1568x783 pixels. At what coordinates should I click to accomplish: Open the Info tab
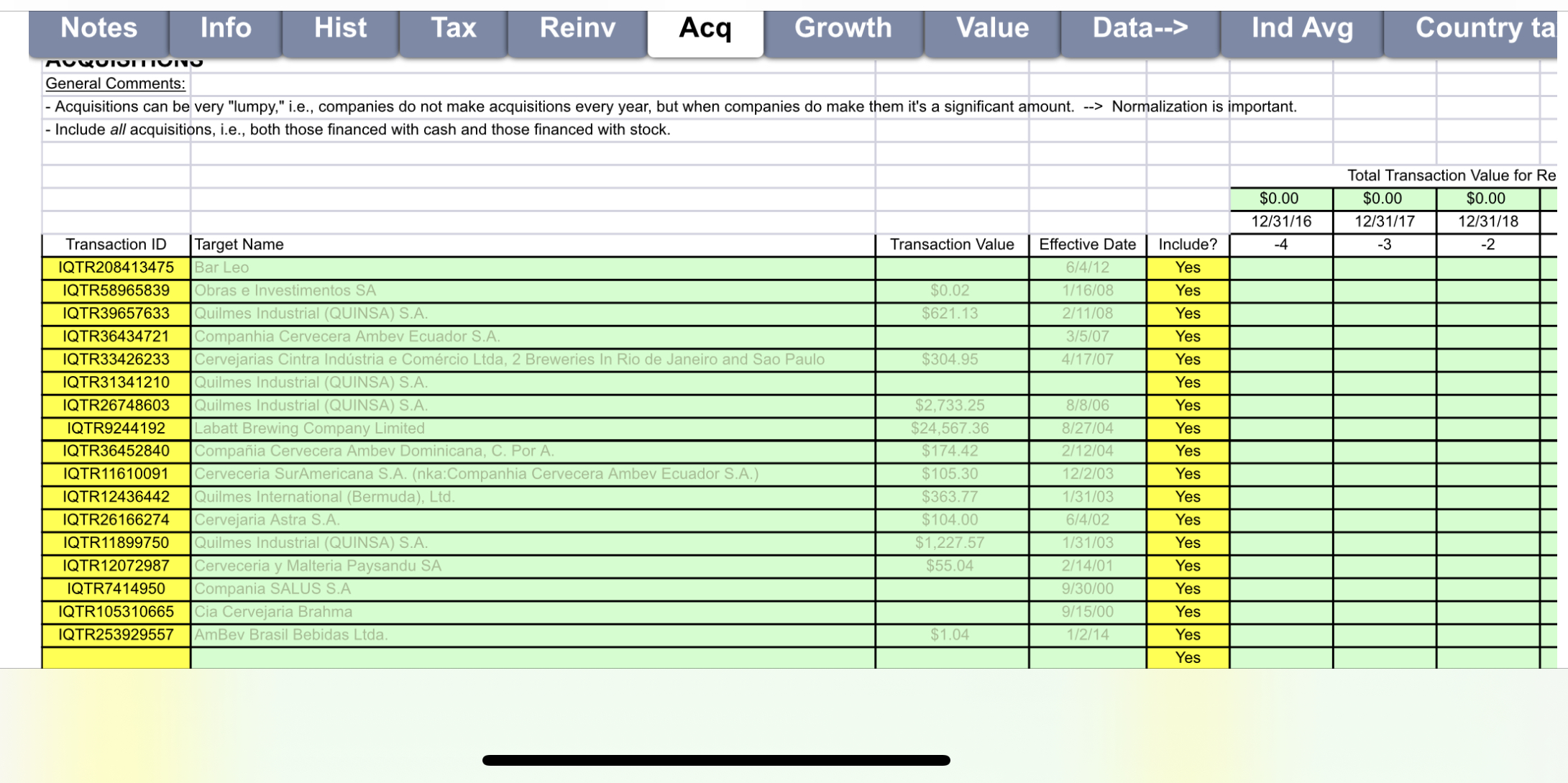coord(224,29)
